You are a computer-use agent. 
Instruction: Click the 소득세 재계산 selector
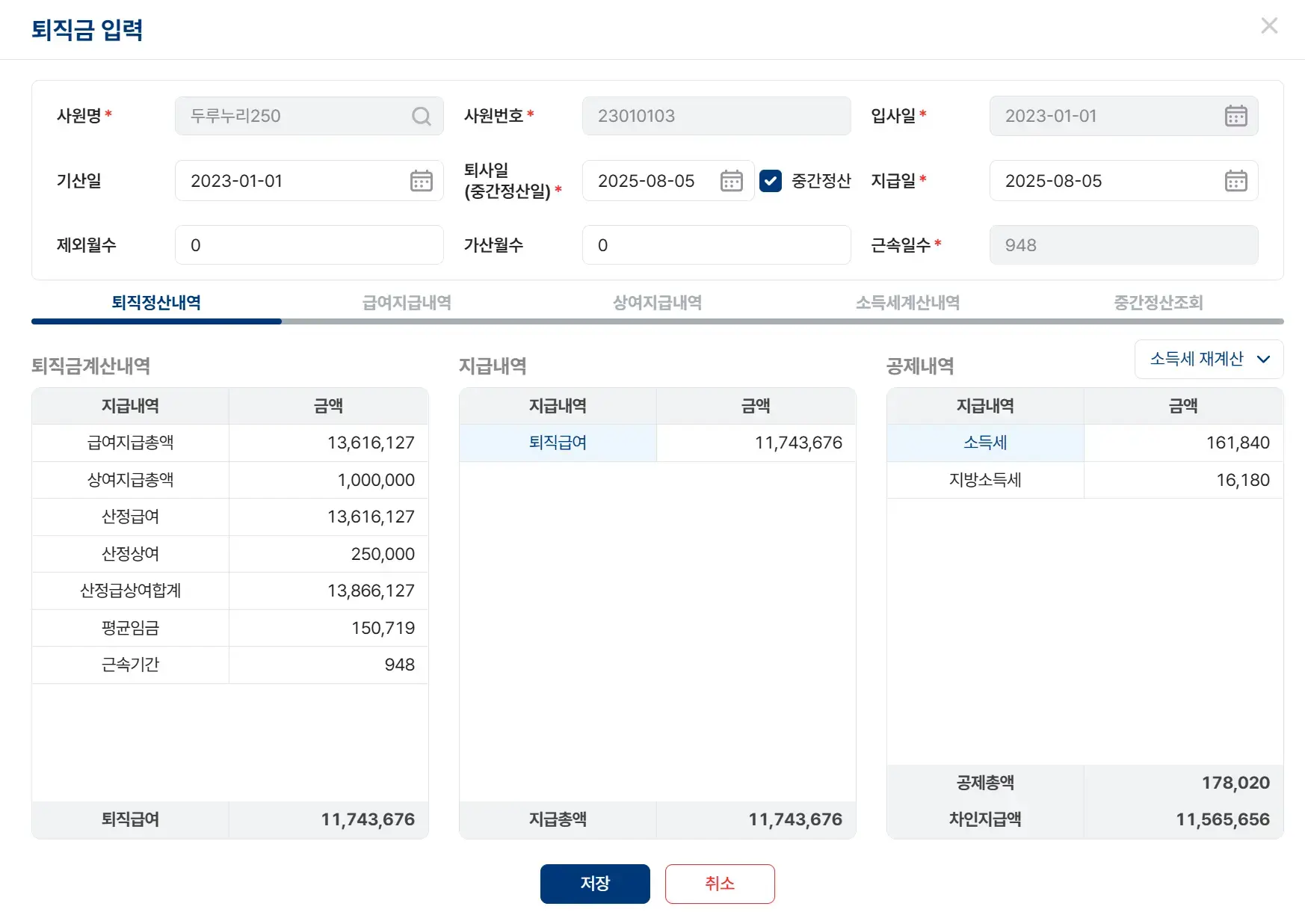click(x=1208, y=360)
